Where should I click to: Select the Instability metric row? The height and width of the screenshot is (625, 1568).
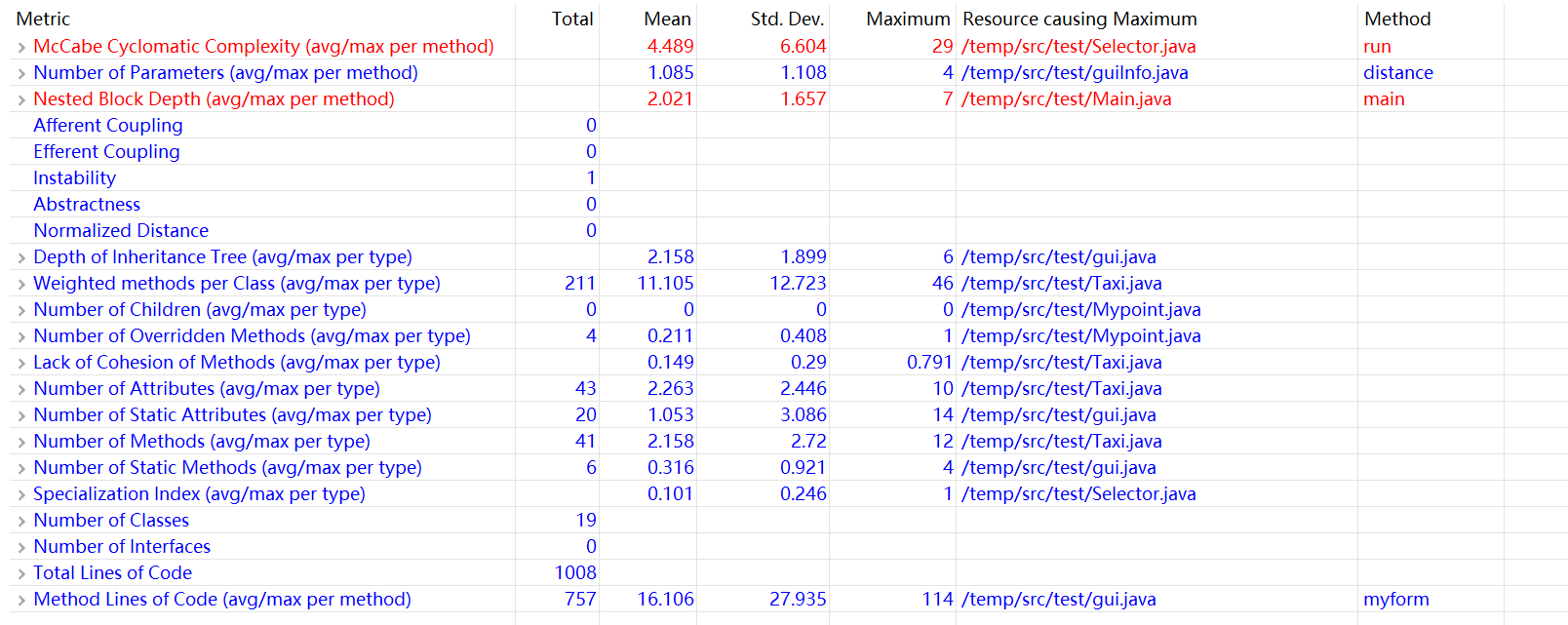(74, 177)
